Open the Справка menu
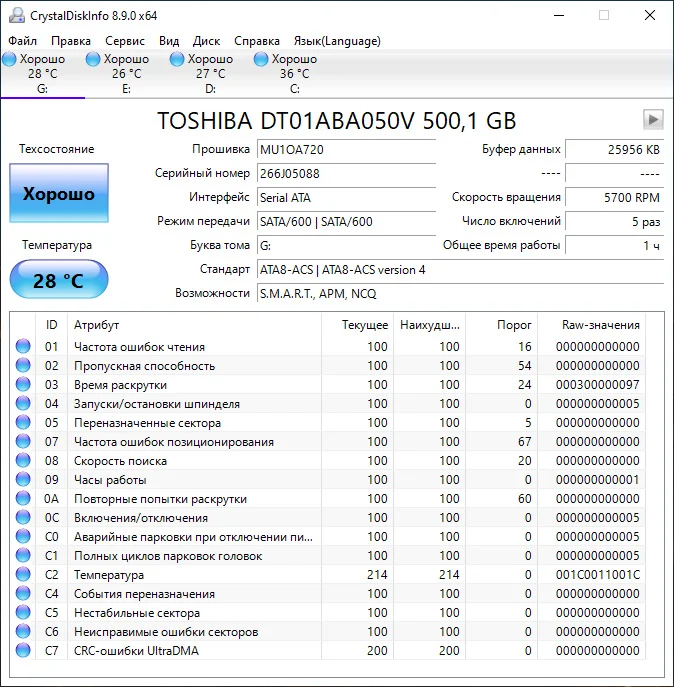Viewport: 674px width, 687px height. pos(257,41)
